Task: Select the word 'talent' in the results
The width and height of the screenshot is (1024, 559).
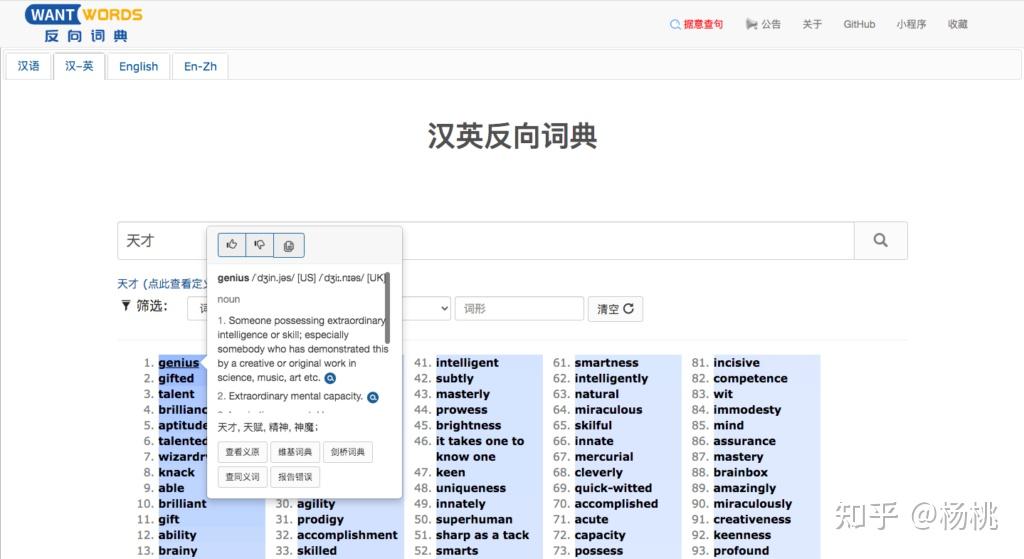Action: (176, 394)
